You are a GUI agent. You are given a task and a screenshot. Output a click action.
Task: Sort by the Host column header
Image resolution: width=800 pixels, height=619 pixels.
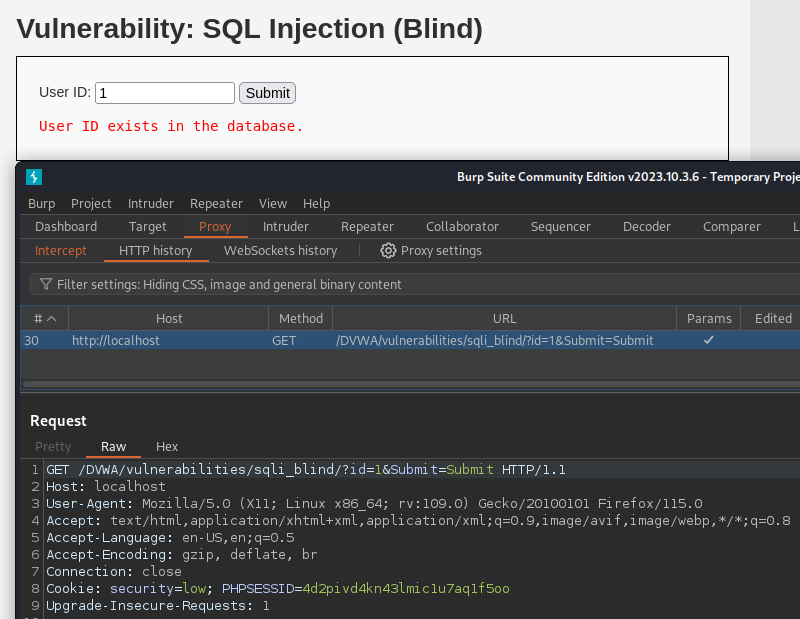pyautogui.click(x=169, y=319)
